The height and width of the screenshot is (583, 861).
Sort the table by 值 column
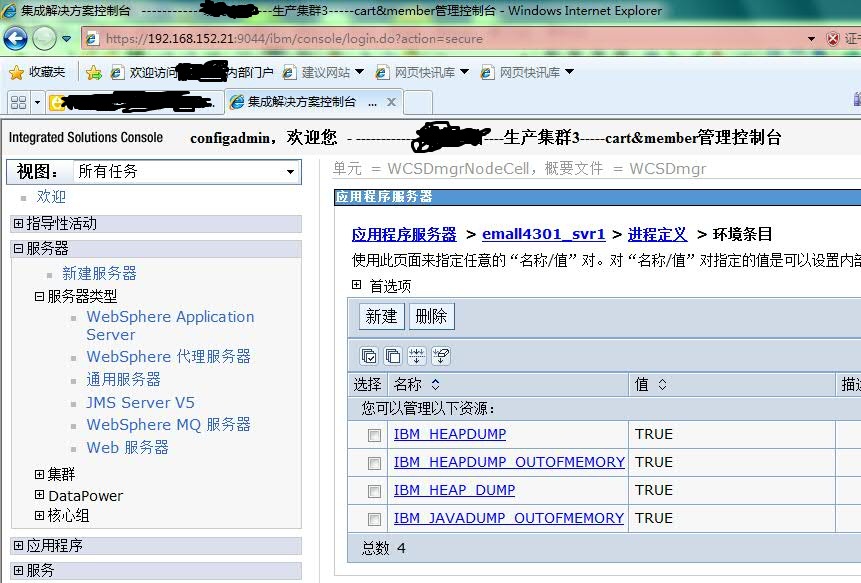pos(662,384)
